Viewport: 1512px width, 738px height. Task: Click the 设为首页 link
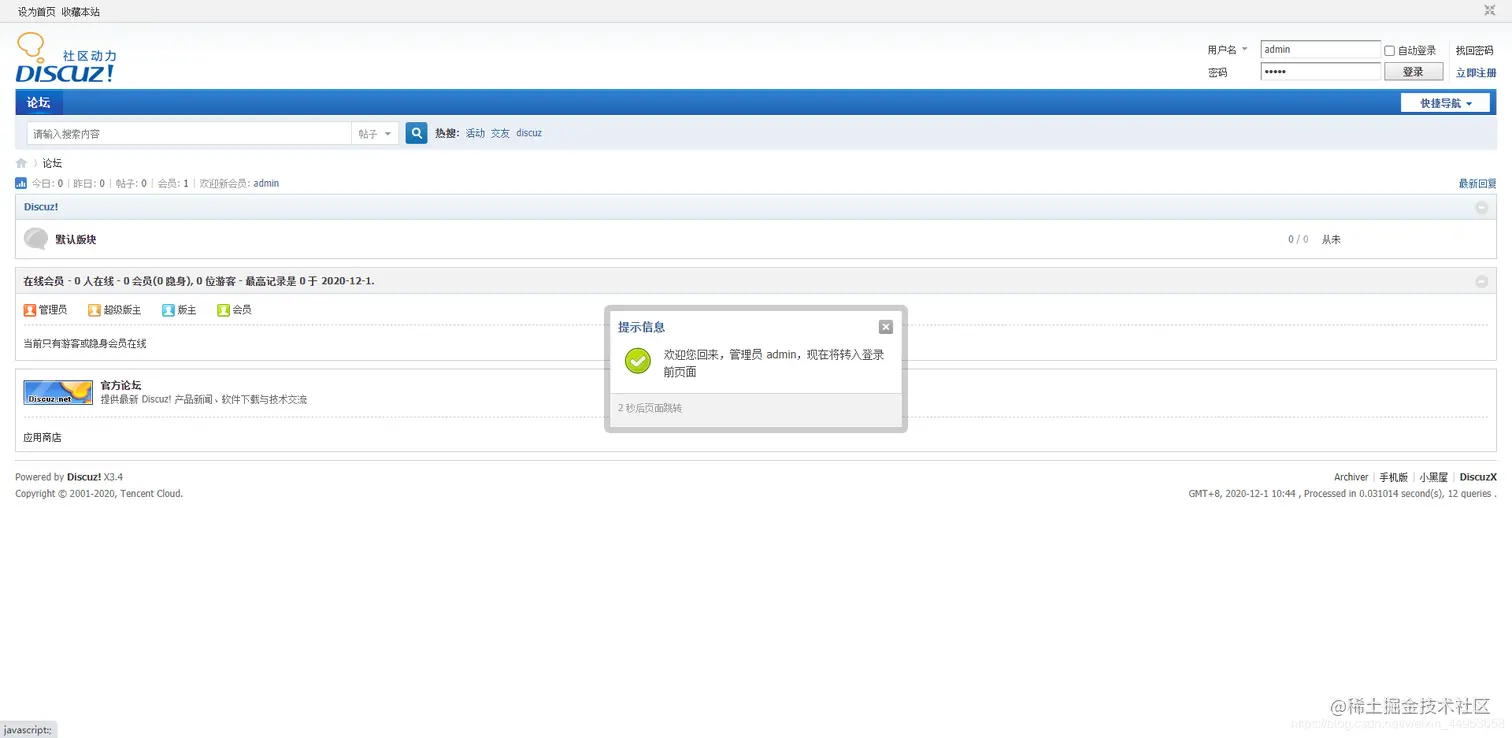pos(36,12)
